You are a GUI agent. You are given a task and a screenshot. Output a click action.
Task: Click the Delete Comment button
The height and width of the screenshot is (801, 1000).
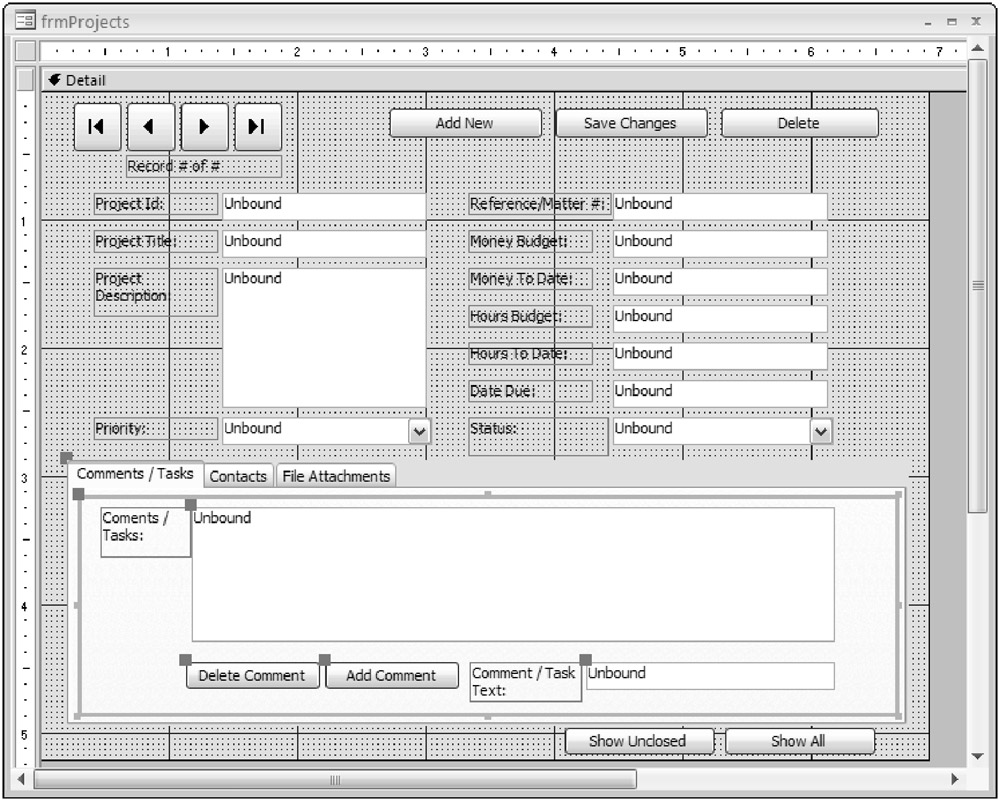pos(252,675)
